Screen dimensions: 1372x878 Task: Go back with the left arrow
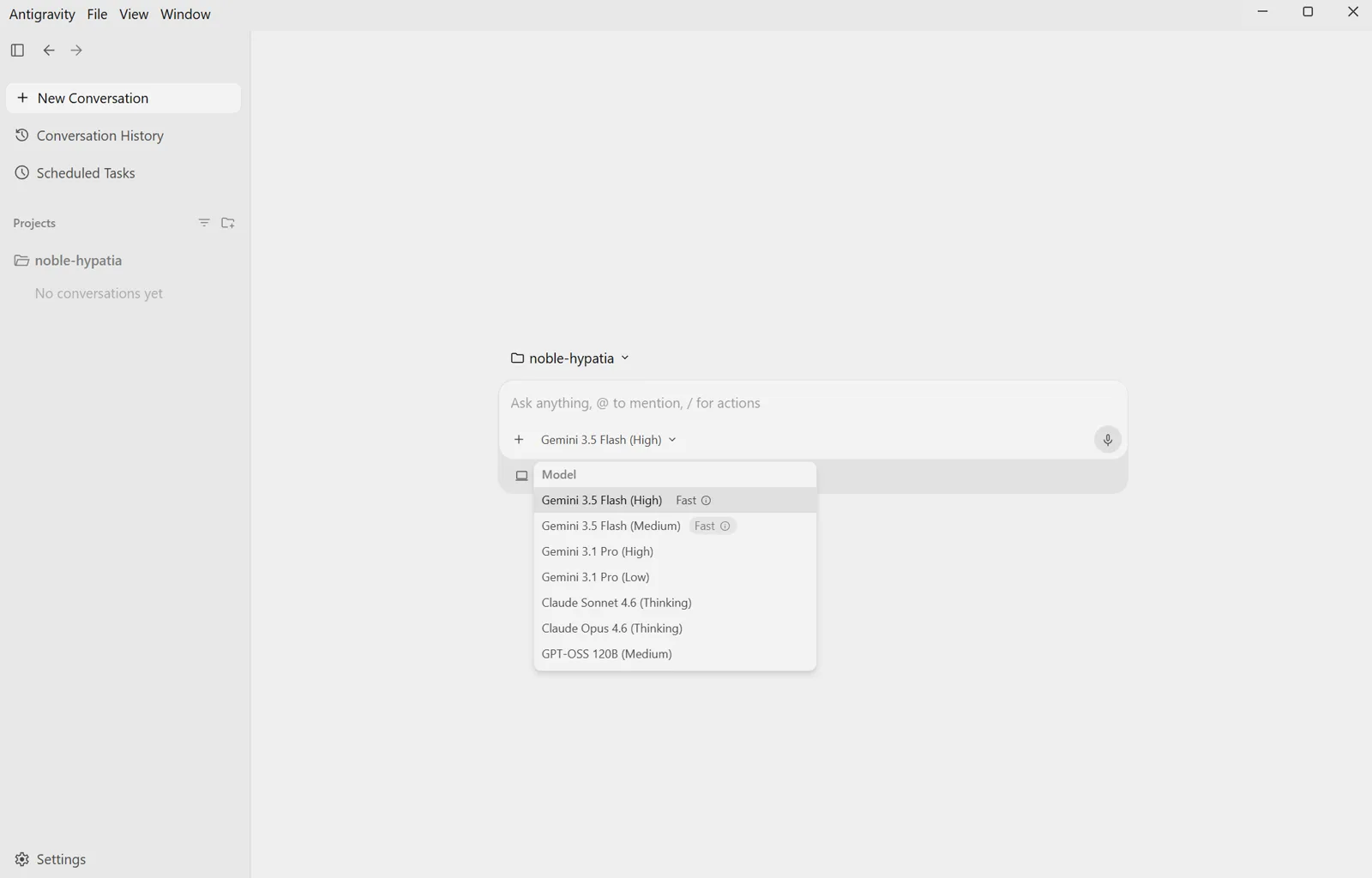click(x=49, y=50)
